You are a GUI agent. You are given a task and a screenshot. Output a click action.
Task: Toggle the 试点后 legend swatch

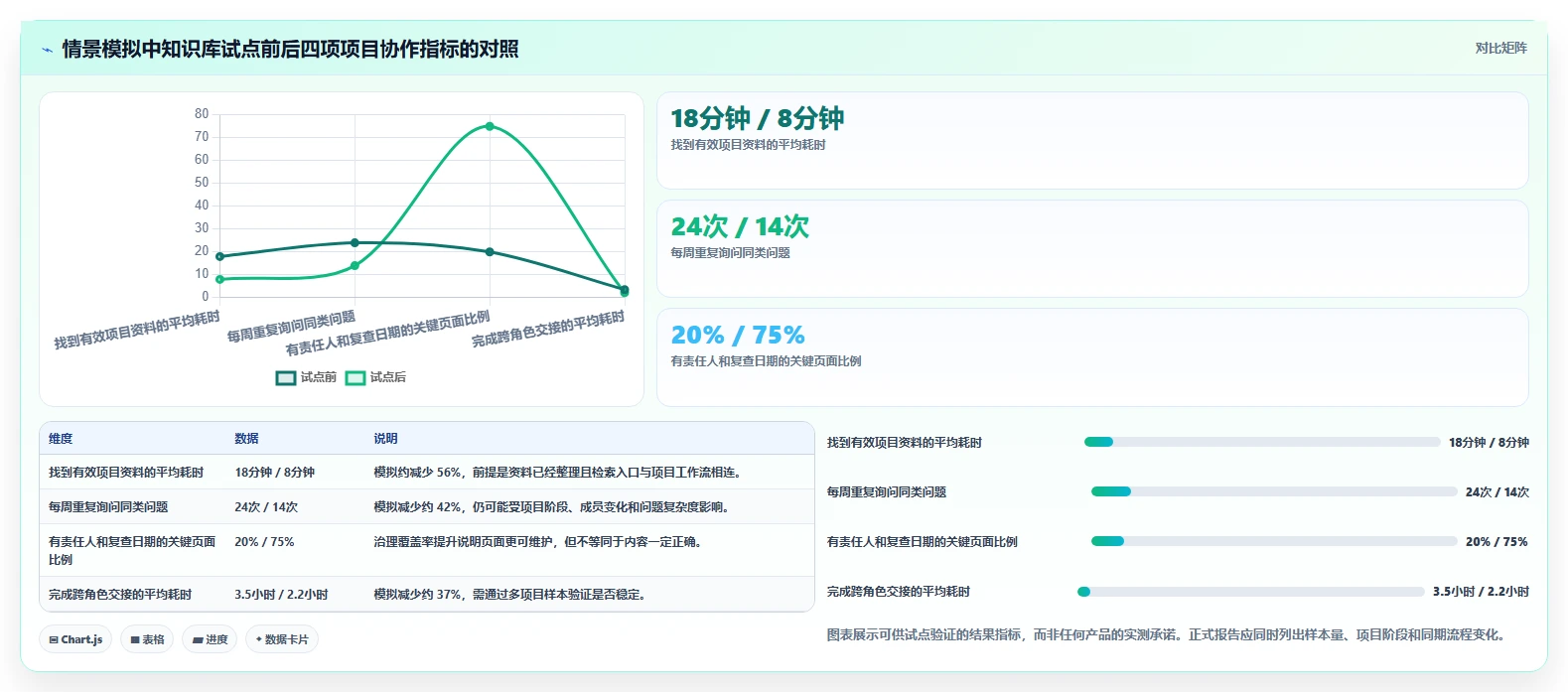pyautogui.click(x=356, y=377)
